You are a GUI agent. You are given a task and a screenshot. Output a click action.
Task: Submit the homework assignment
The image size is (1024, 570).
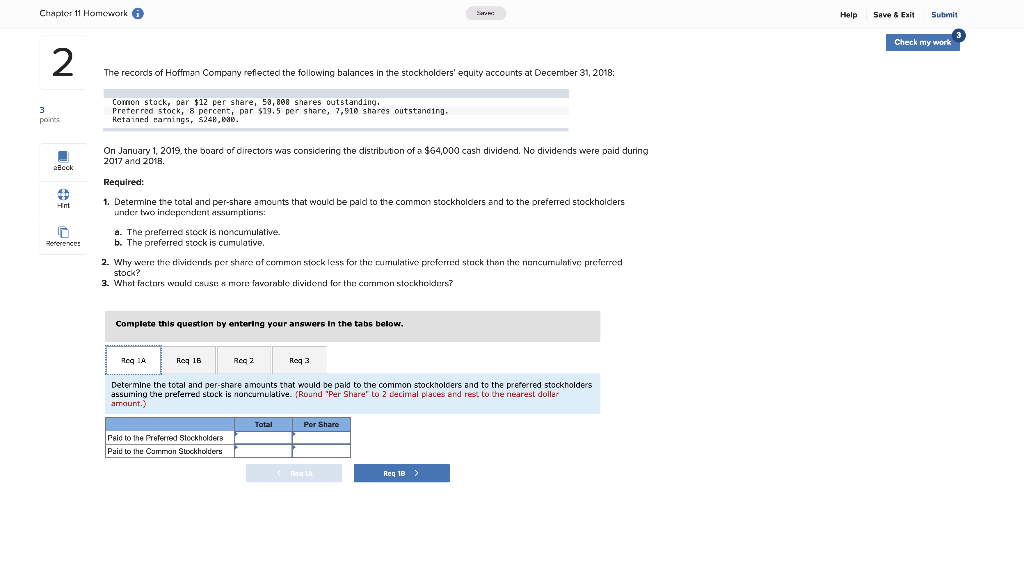(x=944, y=14)
